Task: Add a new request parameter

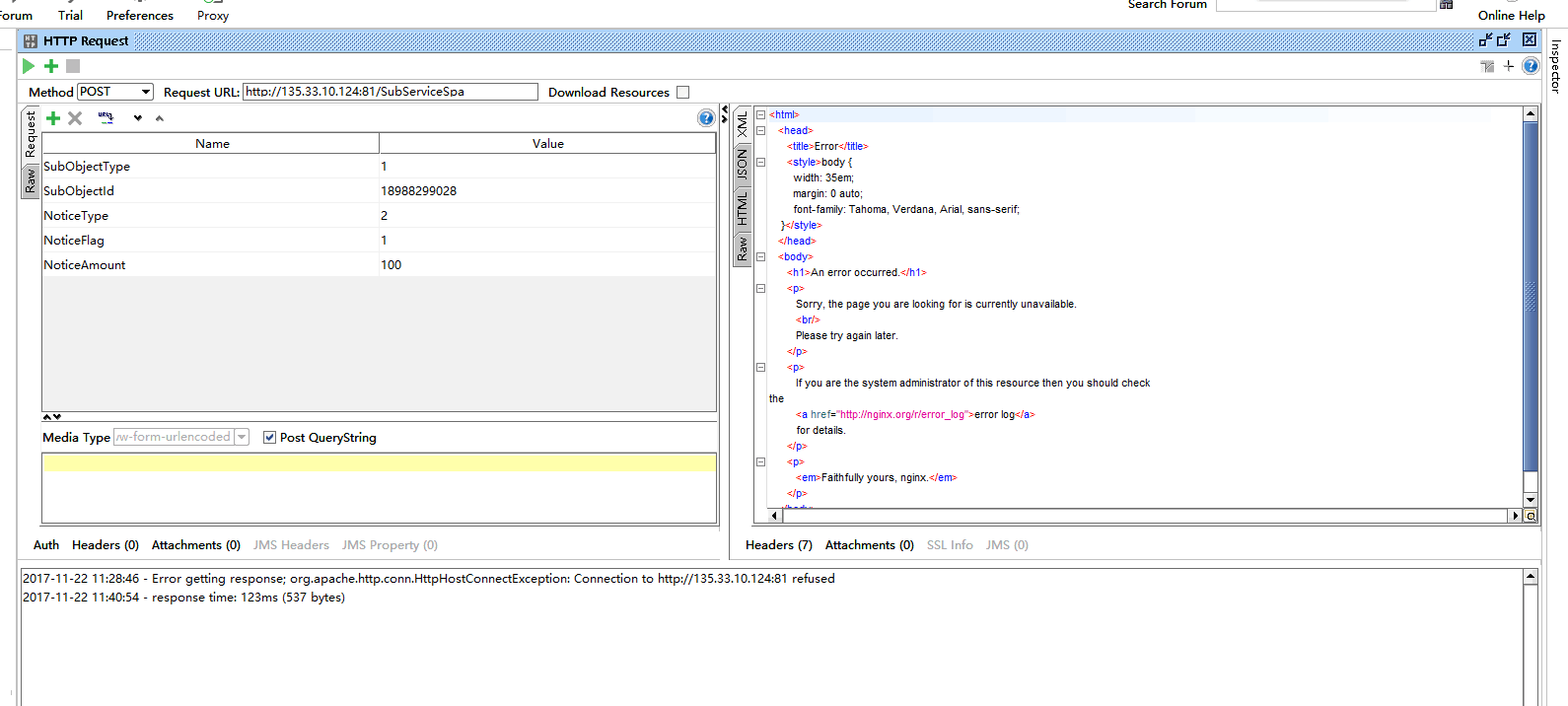Action: click(x=53, y=118)
